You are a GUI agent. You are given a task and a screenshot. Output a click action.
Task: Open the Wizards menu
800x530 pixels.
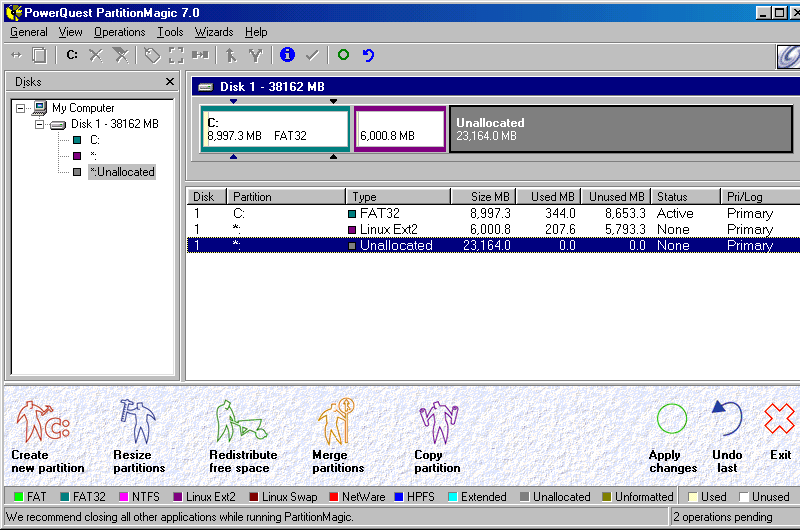click(x=213, y=32)
